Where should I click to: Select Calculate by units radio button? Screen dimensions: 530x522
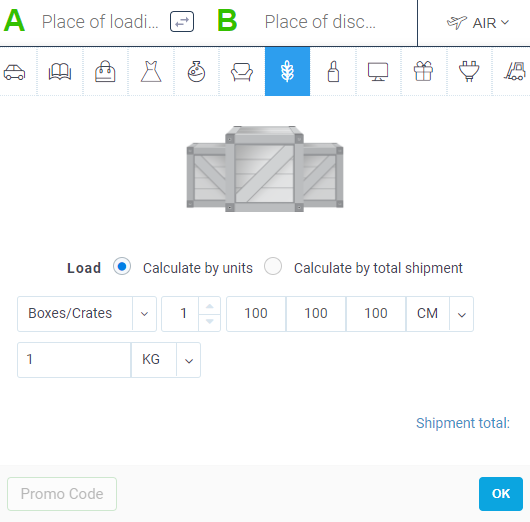[122, 266]
